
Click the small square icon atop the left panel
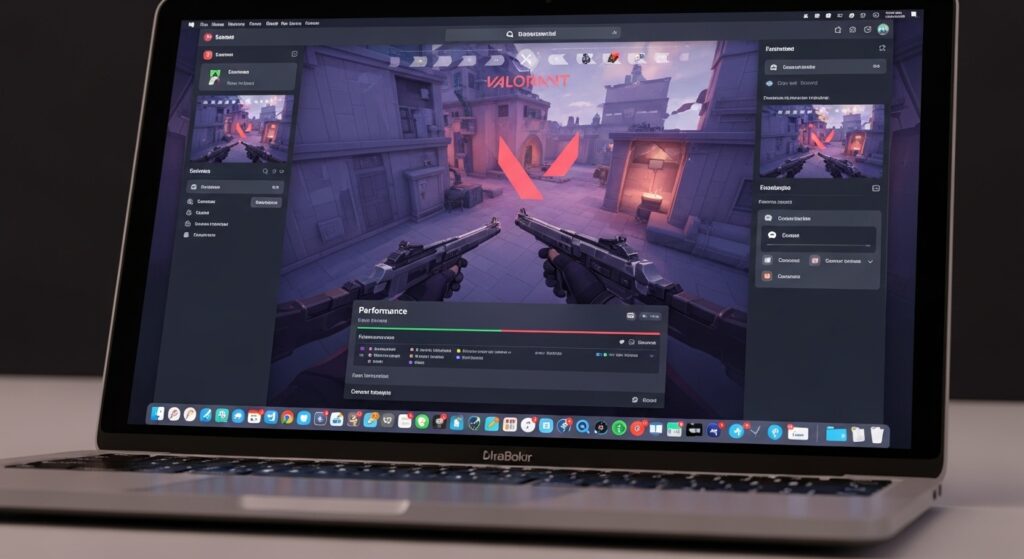[x=295, y=54]
